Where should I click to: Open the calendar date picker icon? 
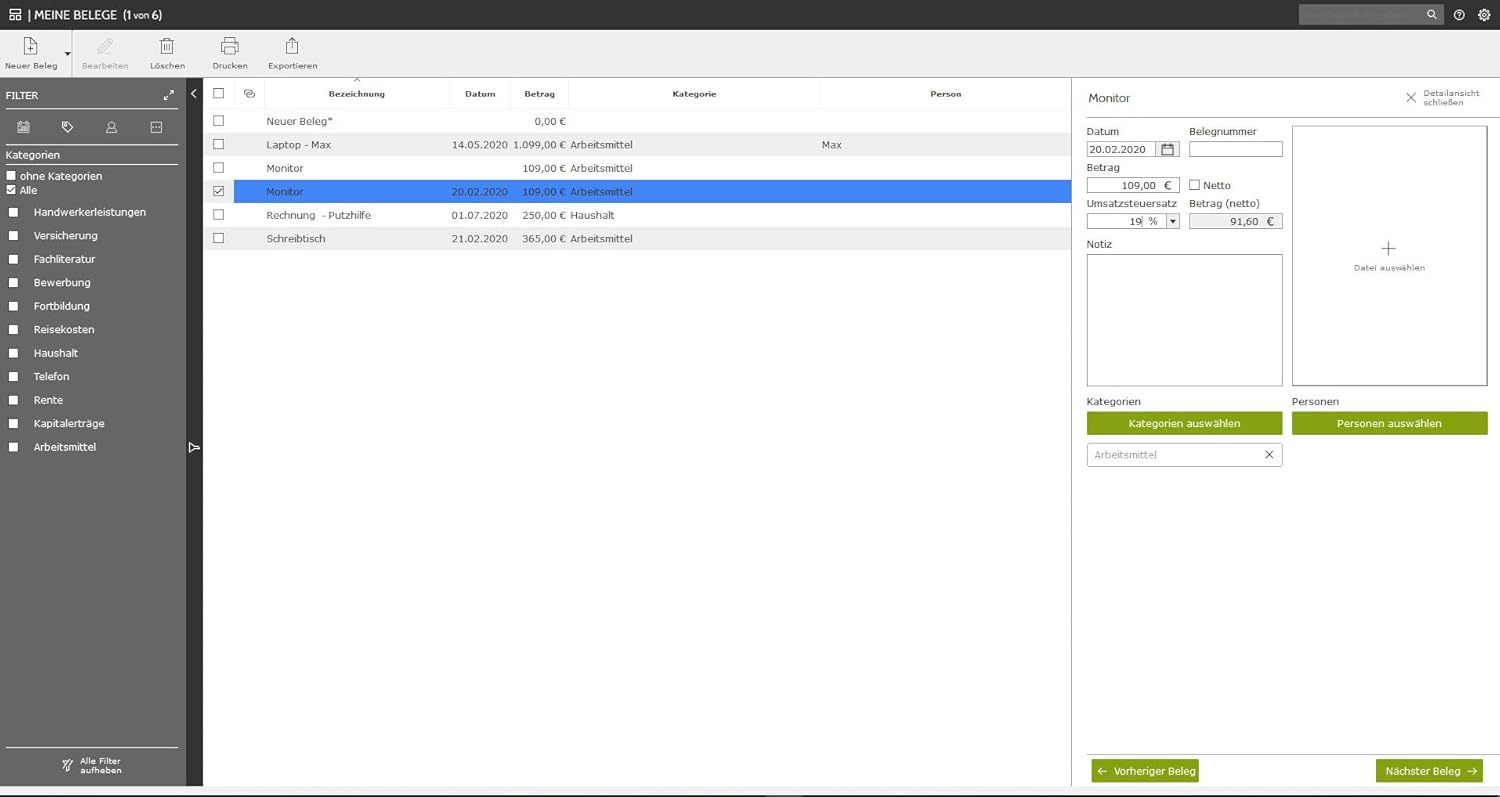1167,149
